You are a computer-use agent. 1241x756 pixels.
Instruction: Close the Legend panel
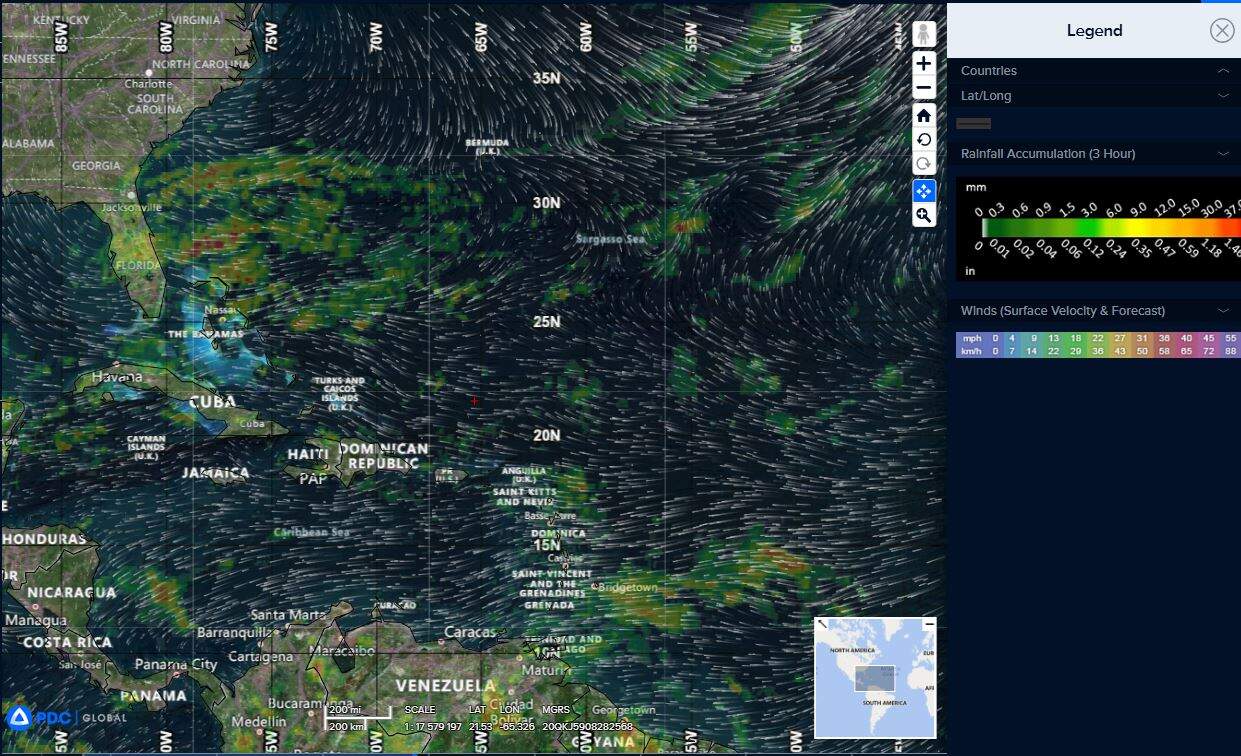pyautogui.click(x=1221, y=31)
